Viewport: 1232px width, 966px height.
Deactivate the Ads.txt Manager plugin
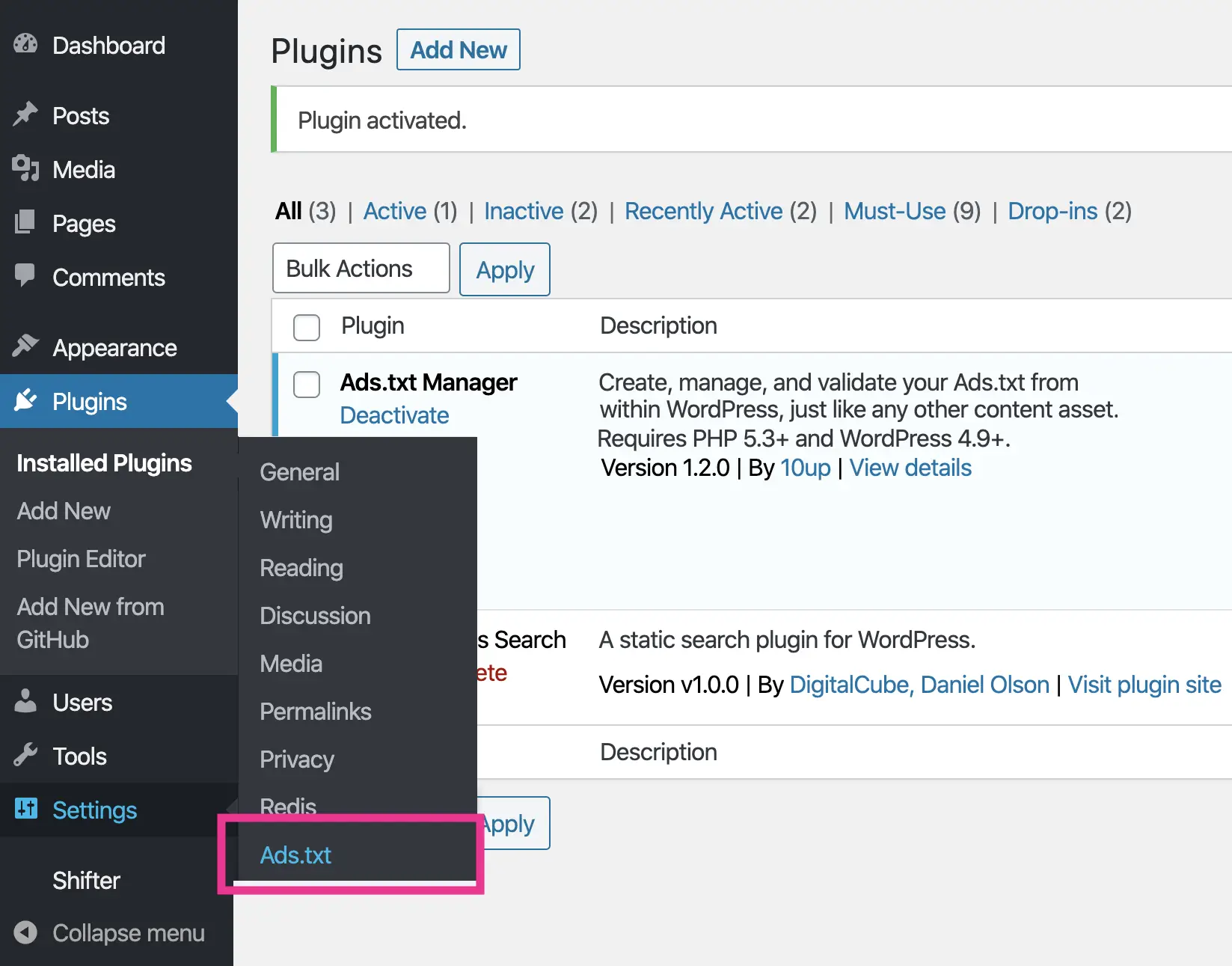(x=394, y=415)
